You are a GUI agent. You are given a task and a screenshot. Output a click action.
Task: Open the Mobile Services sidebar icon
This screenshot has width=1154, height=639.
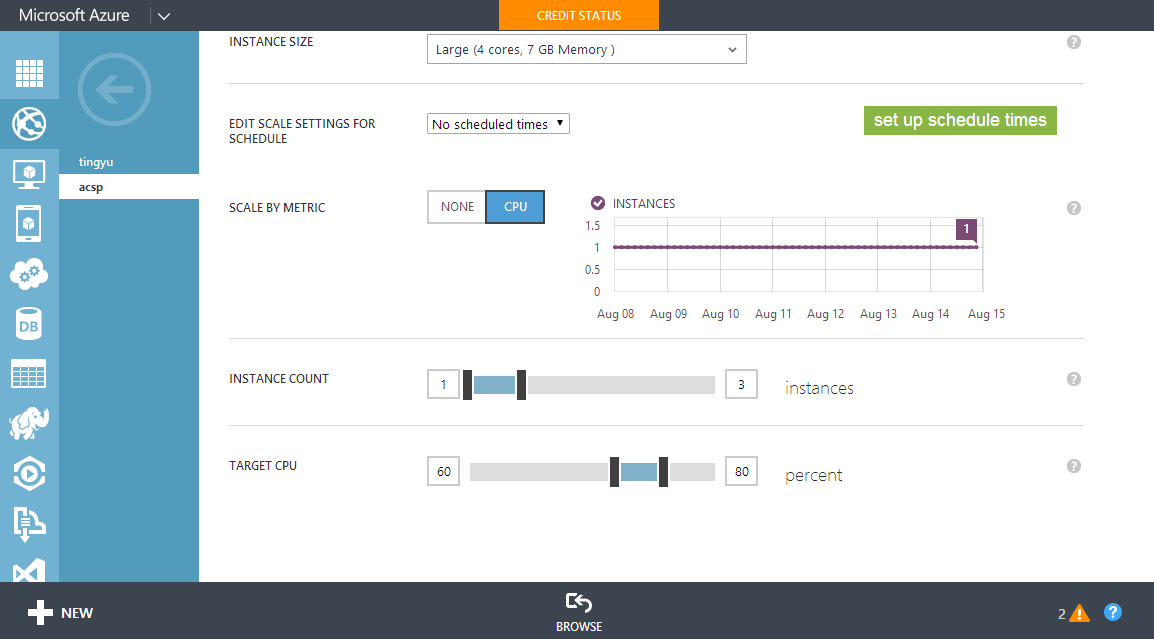(29, 224)
